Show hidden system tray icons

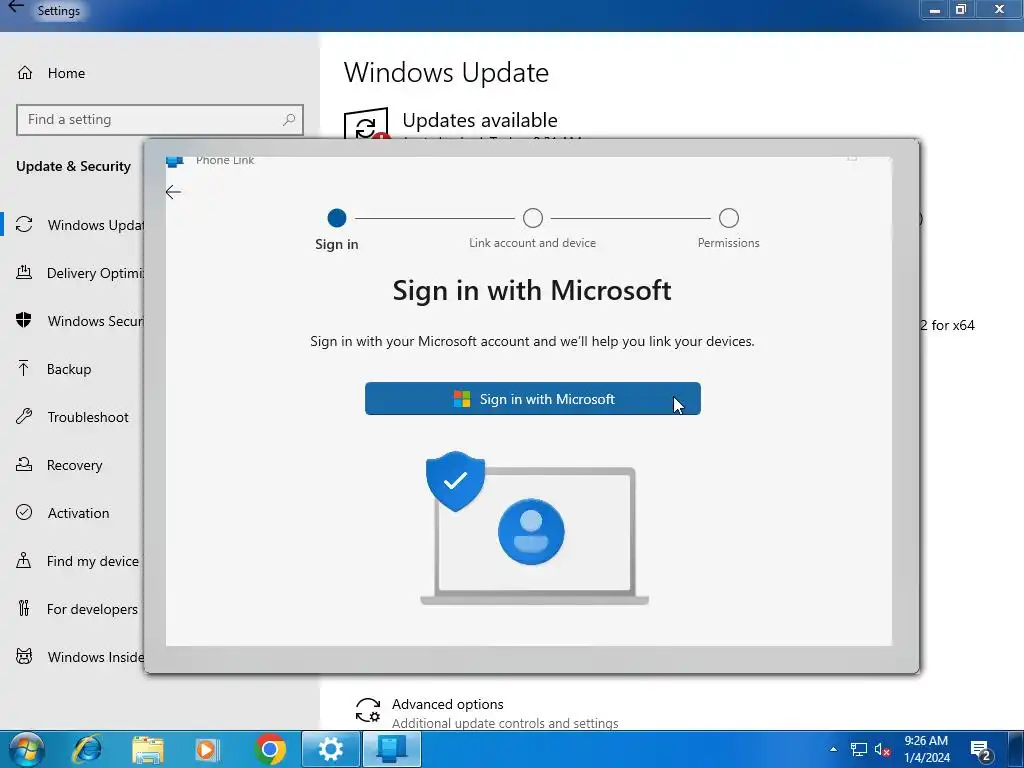(x=833, y=749)
